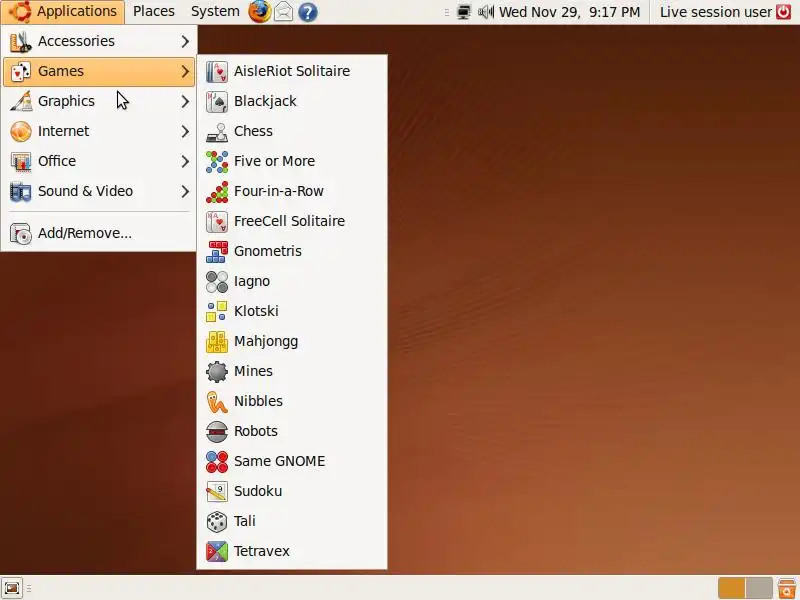Viewport: 800px width, 600px height.
Task: Click the Games category cards icon
Action: click(x=21, y=71)
